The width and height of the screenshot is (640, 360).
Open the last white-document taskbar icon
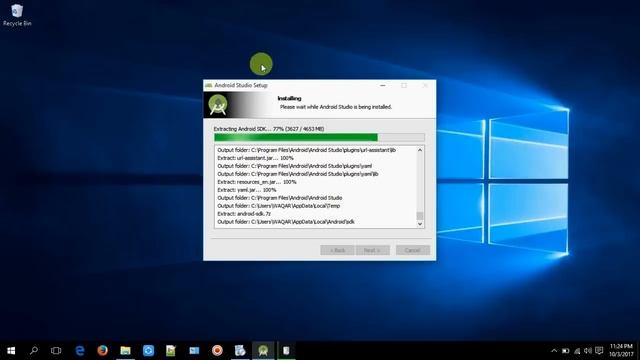pos(286,351)
